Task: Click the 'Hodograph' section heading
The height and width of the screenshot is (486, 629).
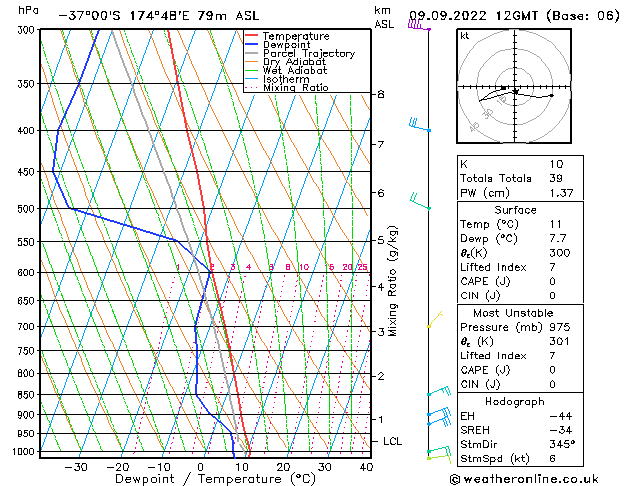Action: [515, 402]
